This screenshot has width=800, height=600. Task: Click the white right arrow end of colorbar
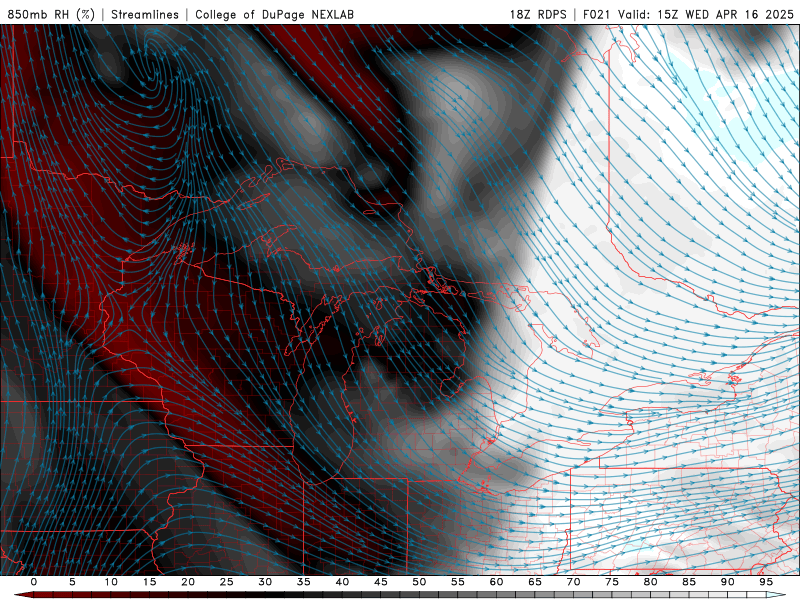[776, 595]
